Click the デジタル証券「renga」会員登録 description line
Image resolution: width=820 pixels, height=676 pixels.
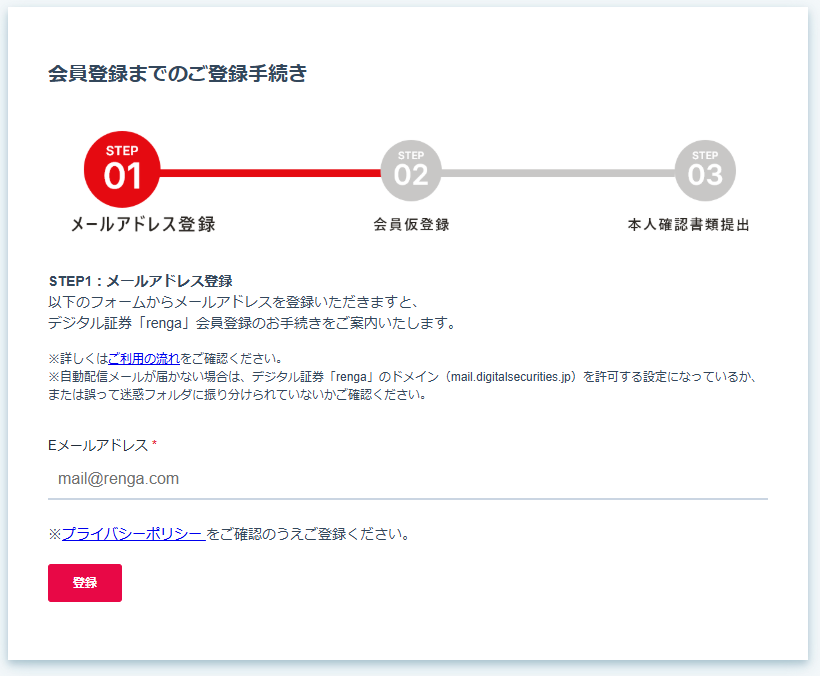click(x=251, y=323)
